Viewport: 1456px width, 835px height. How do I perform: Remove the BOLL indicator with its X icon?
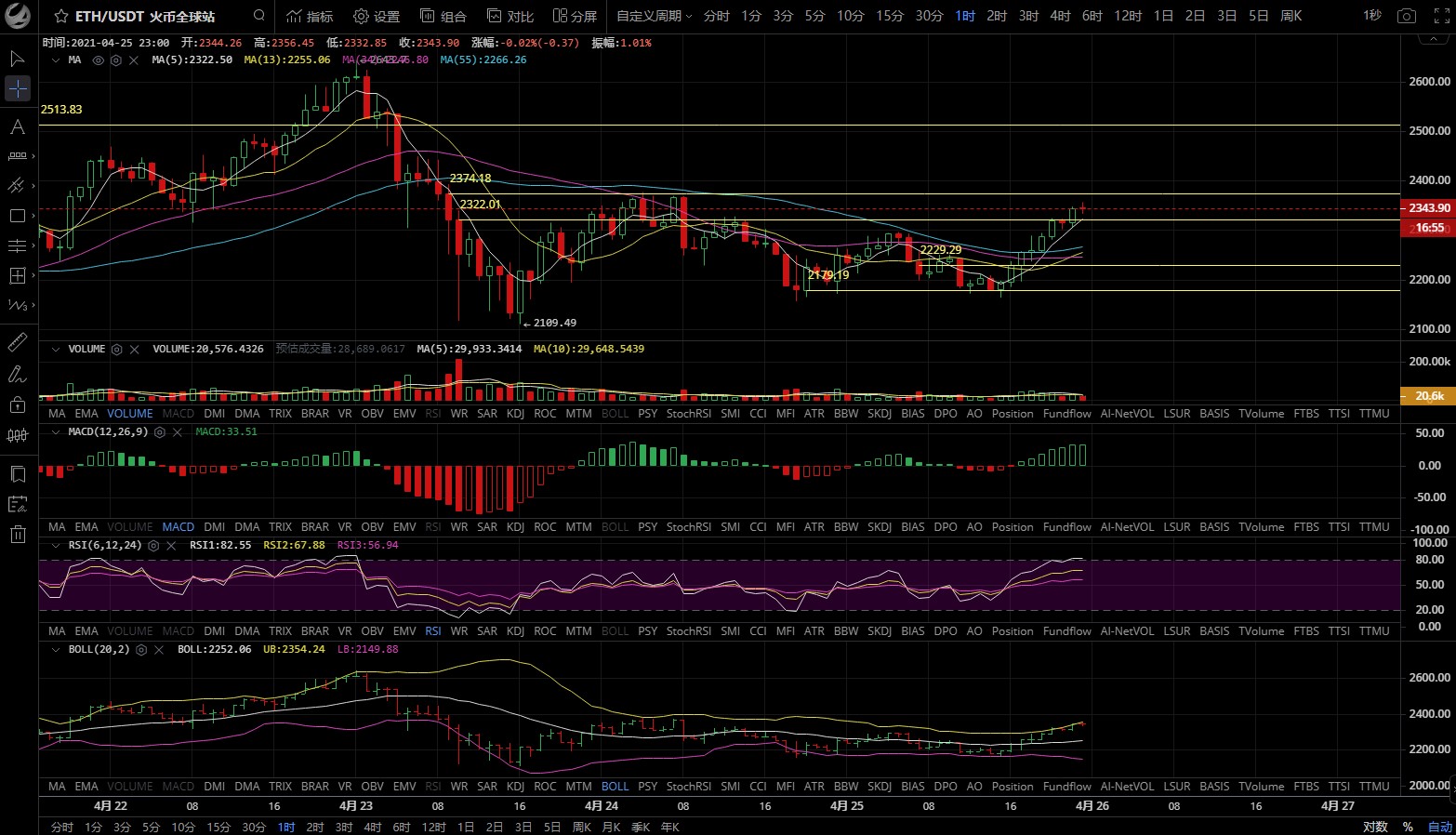[158, 650]
